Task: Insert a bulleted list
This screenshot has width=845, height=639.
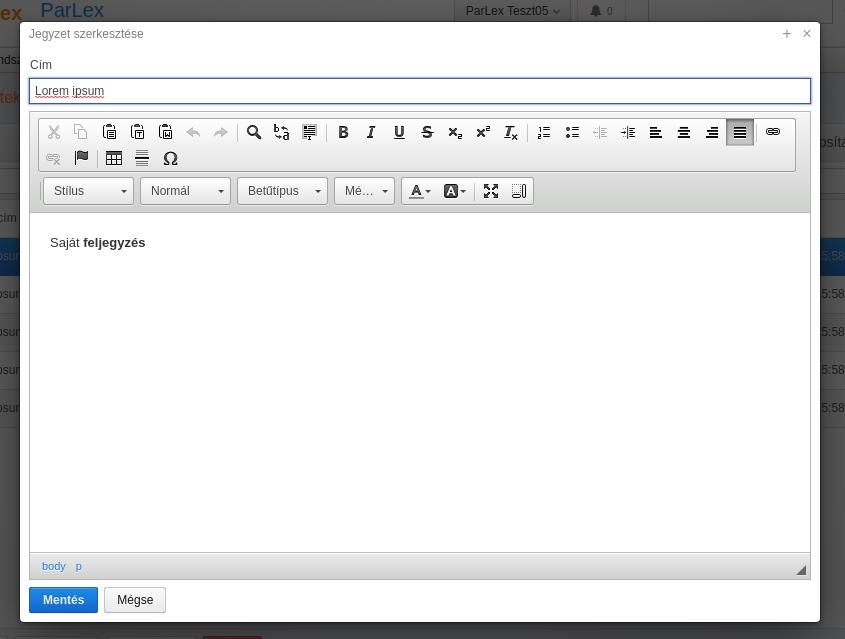Action: coord(572,132)
